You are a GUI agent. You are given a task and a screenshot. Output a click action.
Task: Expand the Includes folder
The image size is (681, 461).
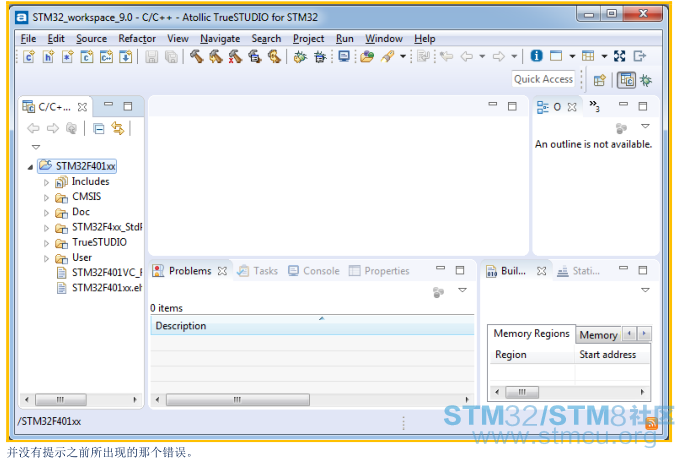[x=46, y=182]
